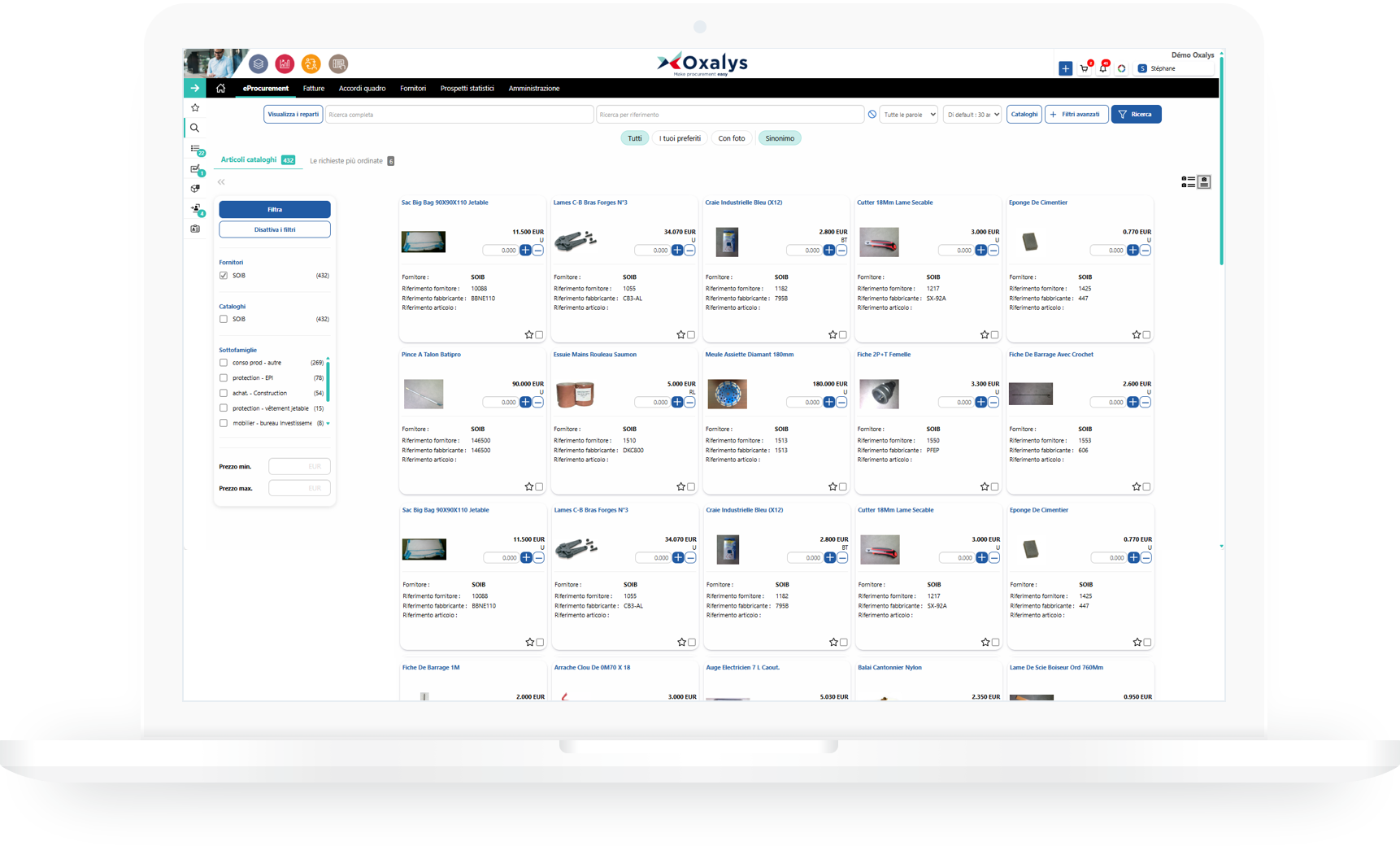
Task: Open the shopping cart with 2 items
Action: (1084, 68)
